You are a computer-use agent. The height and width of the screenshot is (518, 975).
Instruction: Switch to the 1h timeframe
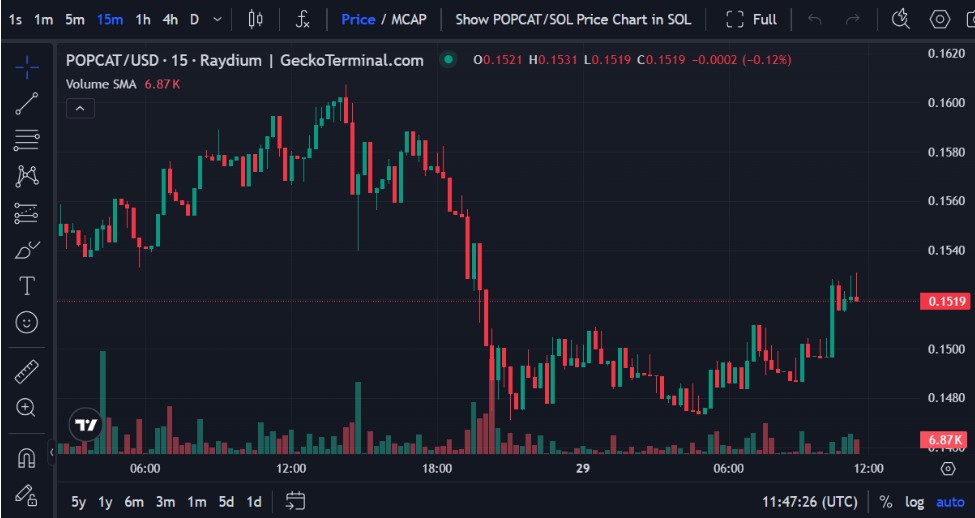(143, 19)
